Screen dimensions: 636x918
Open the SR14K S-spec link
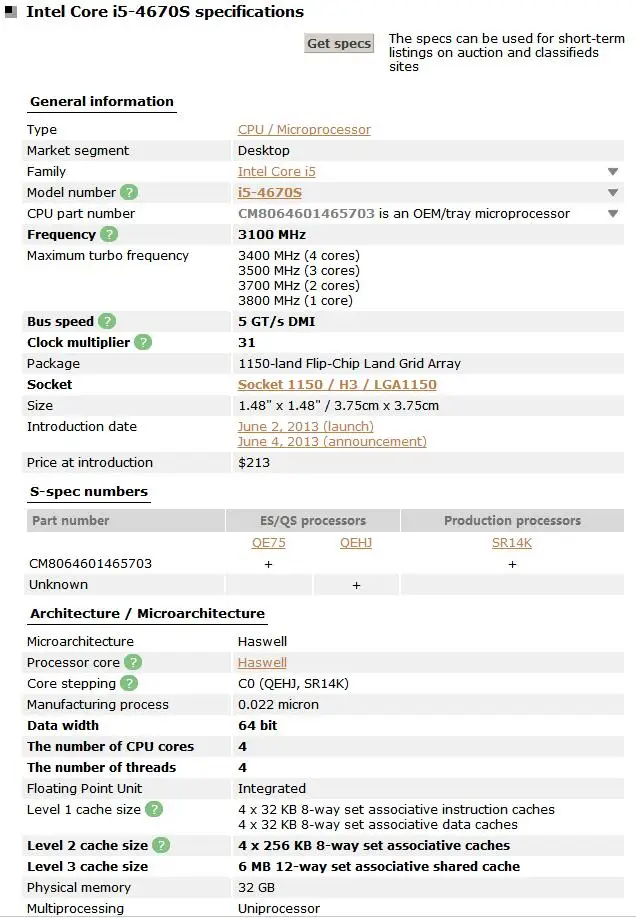(512, 543)
